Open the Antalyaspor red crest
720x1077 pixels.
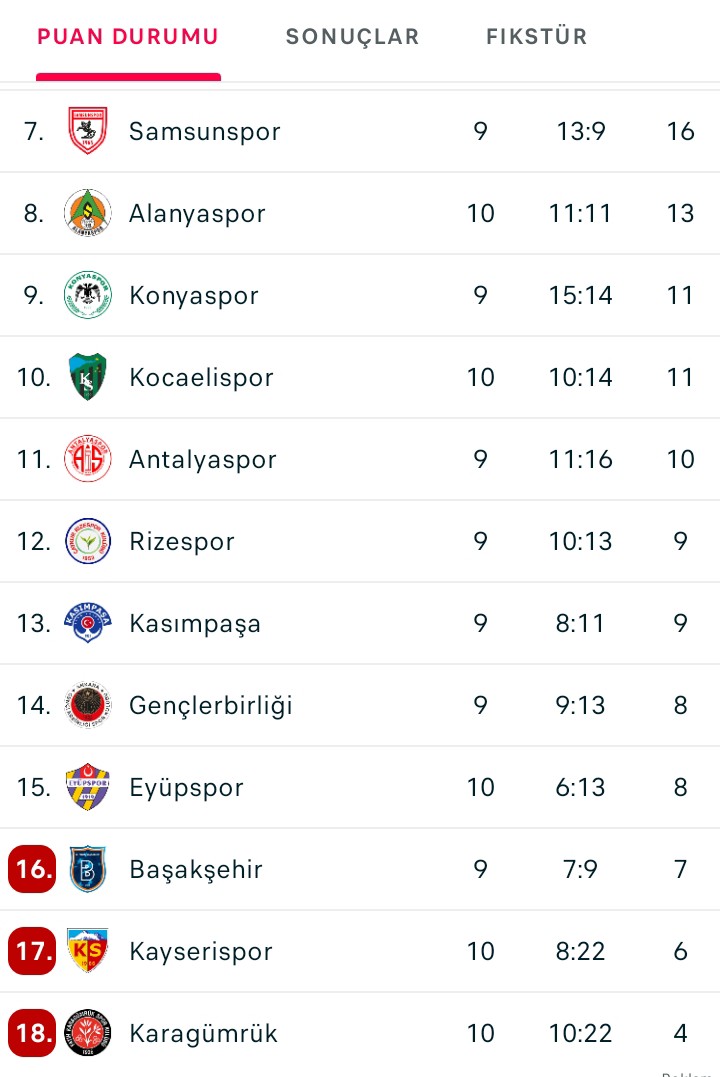click(x=88, y=459)
